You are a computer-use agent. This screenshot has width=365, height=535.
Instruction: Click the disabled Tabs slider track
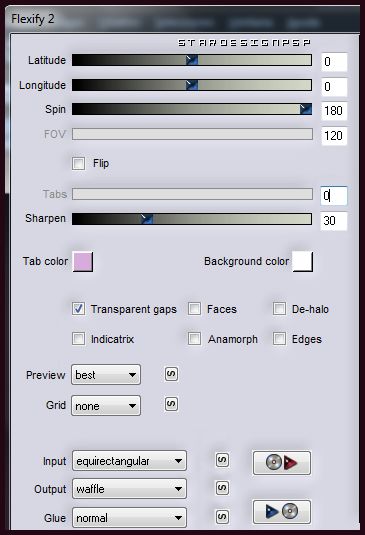pyautogui.click(x=192, y=194)
